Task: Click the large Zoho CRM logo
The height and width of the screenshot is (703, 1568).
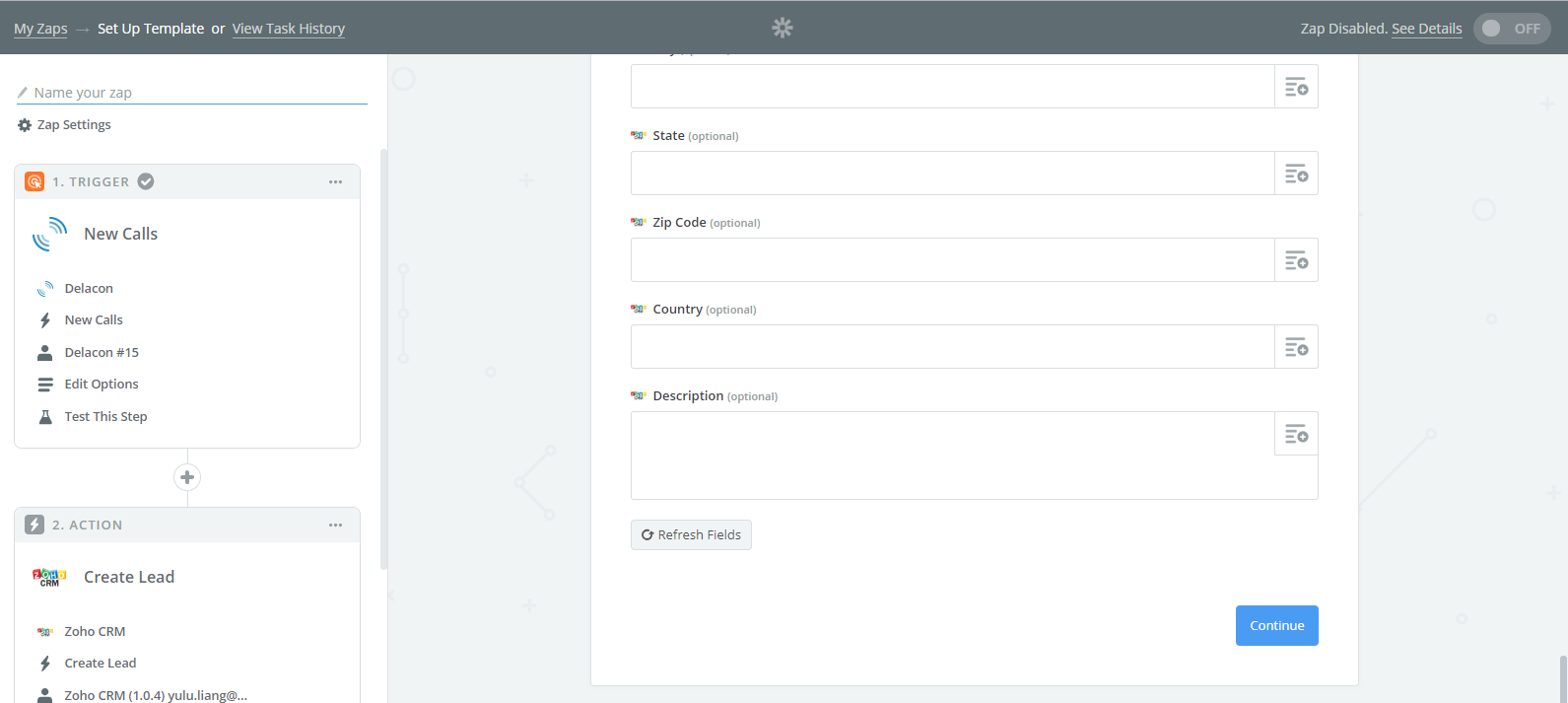Action: coord(49,577)
